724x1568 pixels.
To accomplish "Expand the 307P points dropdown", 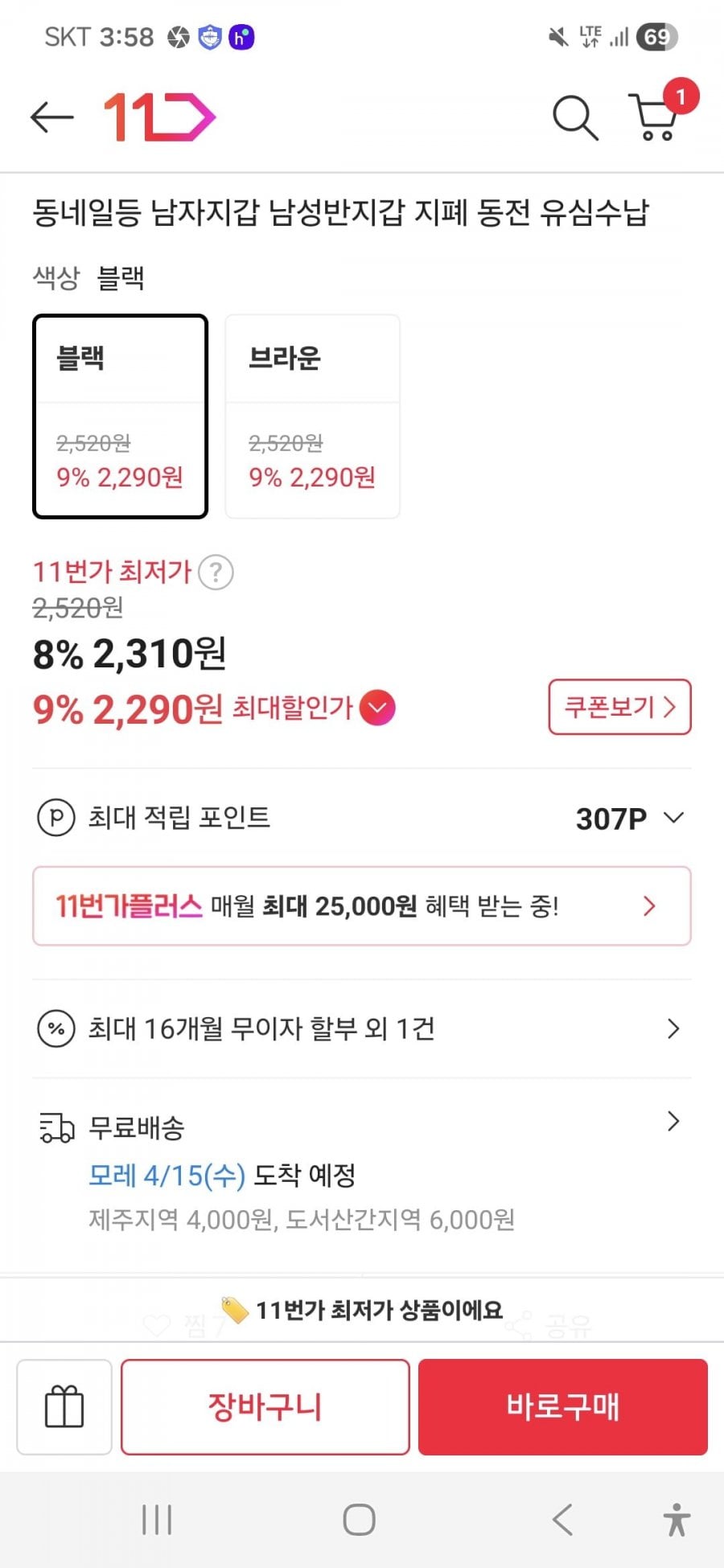I will pos(673,818).
